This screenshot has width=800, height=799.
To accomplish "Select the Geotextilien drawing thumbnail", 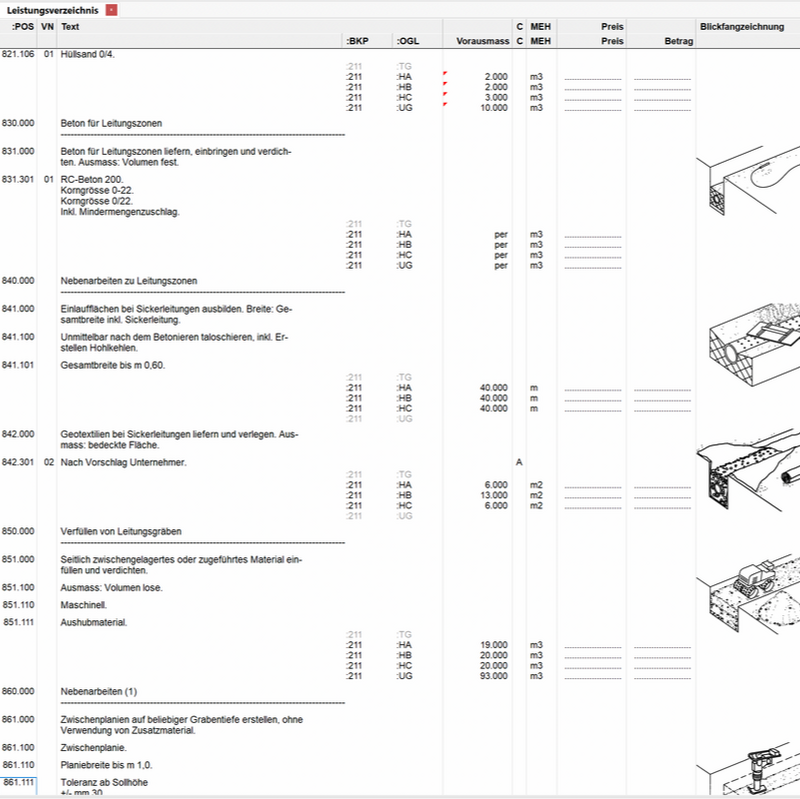I will [x=748, y=470].
